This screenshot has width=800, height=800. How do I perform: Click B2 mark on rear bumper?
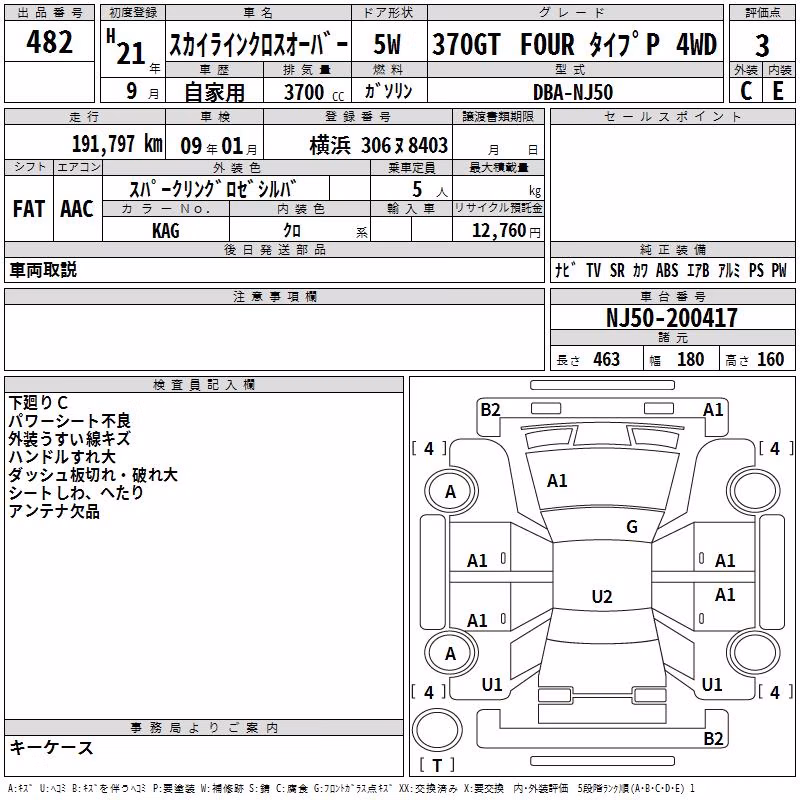(713, 739)
